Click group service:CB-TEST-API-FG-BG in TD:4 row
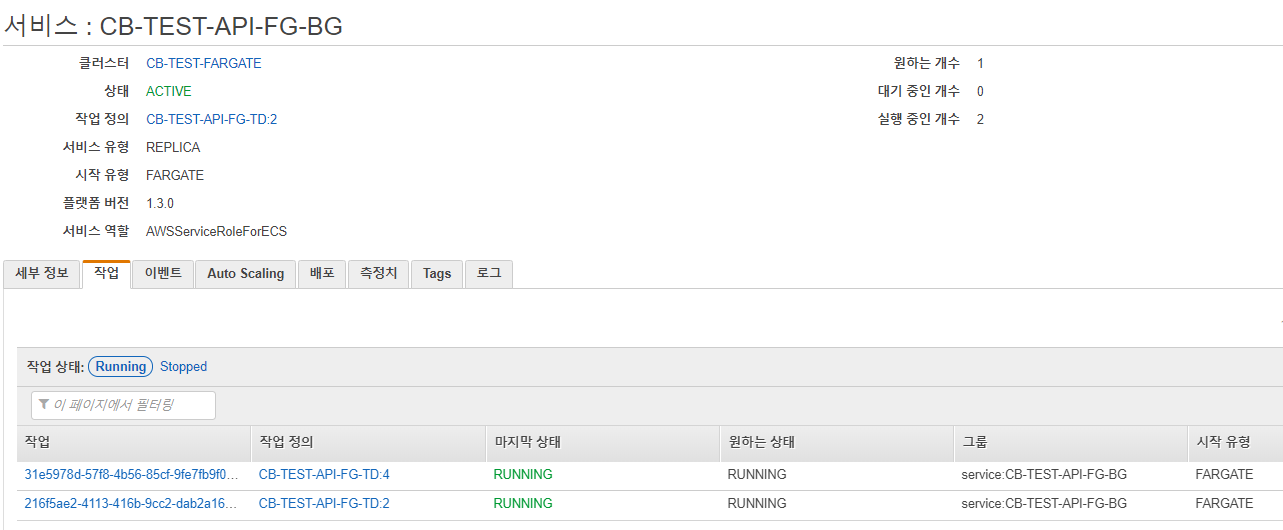 pyautogui.click(x=1044, y=474)
